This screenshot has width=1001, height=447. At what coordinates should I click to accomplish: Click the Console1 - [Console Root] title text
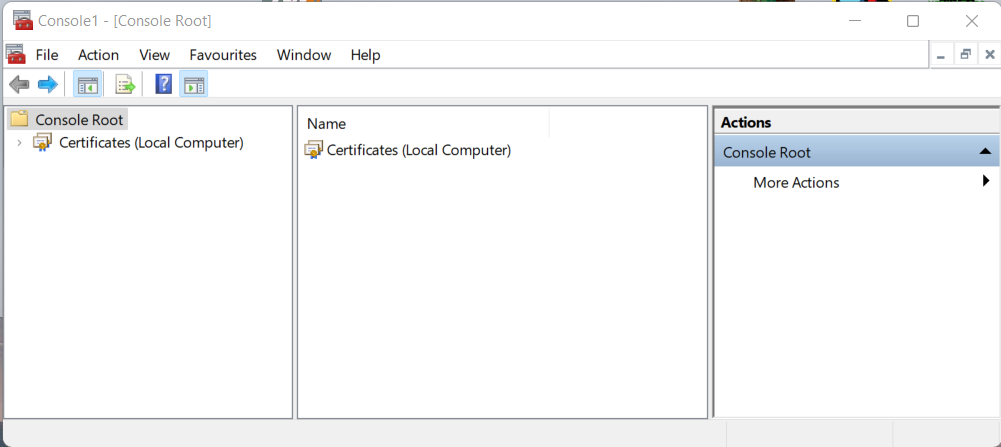124,21
